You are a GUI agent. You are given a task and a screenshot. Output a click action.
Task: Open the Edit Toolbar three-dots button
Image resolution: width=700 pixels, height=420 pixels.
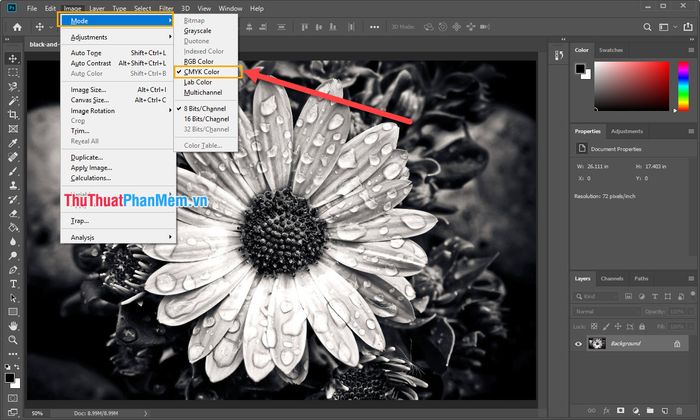point(13,354)
